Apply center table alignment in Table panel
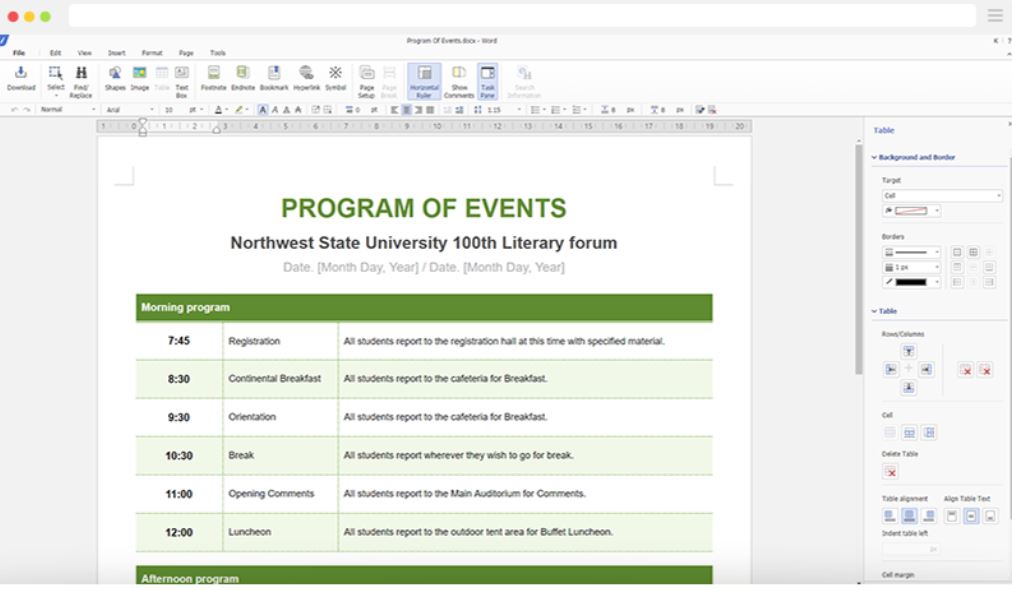This screenshot has width=1012, height=591. pos(907,514)
